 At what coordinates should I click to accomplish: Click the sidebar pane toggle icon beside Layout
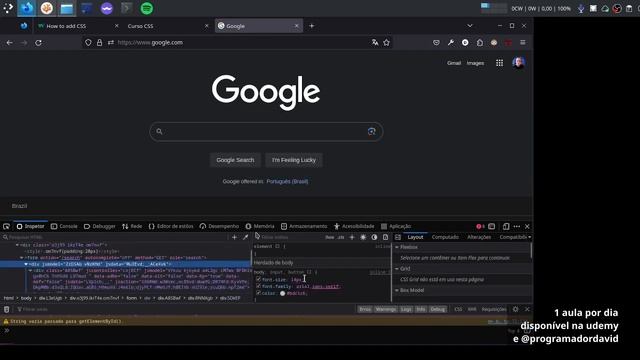(398, 237)
